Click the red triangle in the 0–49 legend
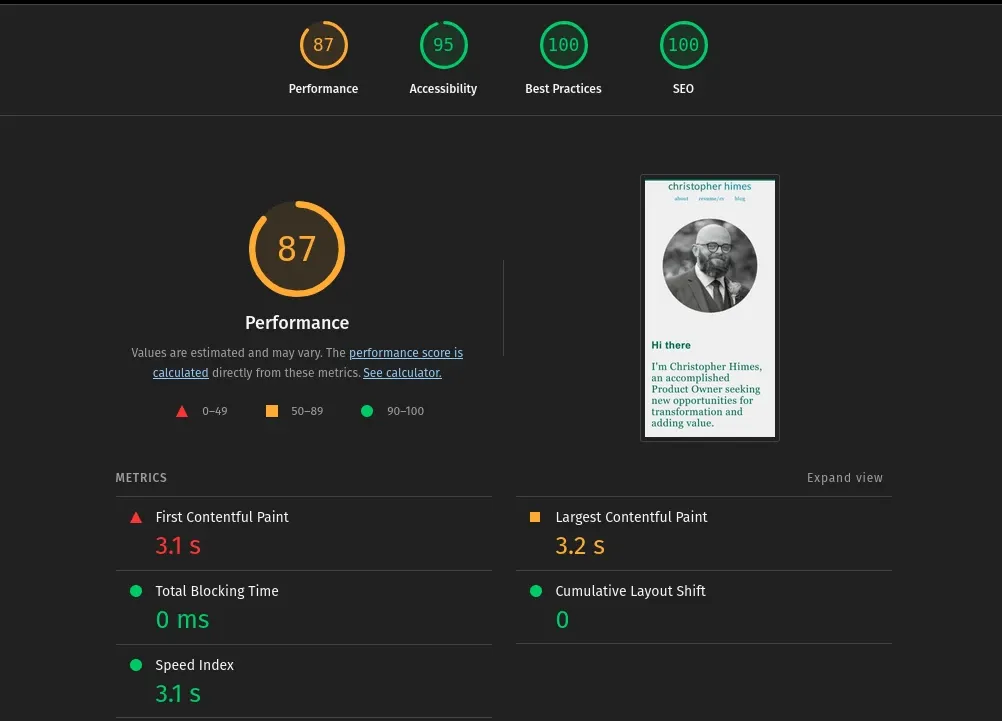The image size is (1002, 721). pyautogui.click(x=182, y=410)
